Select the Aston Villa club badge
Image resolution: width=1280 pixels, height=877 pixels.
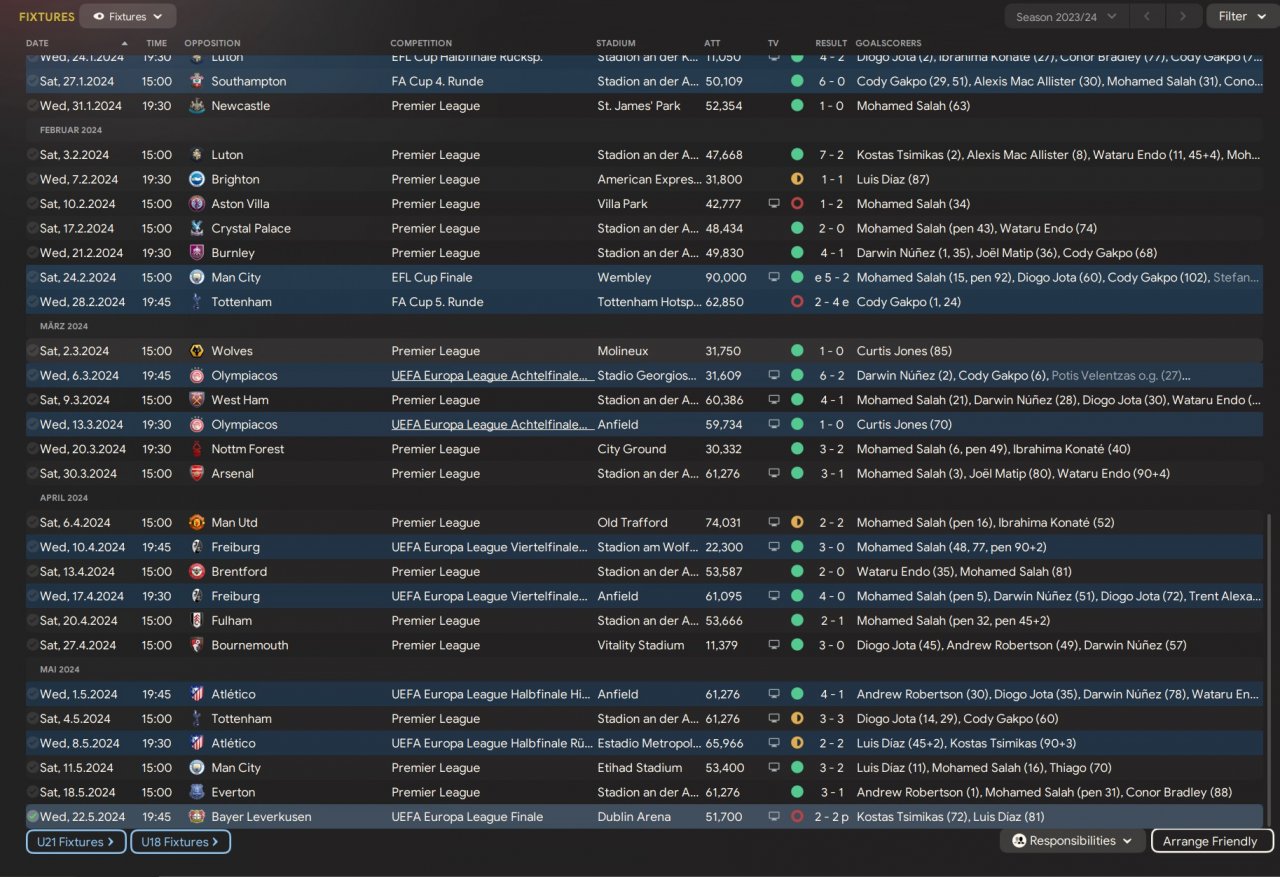click(197, 204)
